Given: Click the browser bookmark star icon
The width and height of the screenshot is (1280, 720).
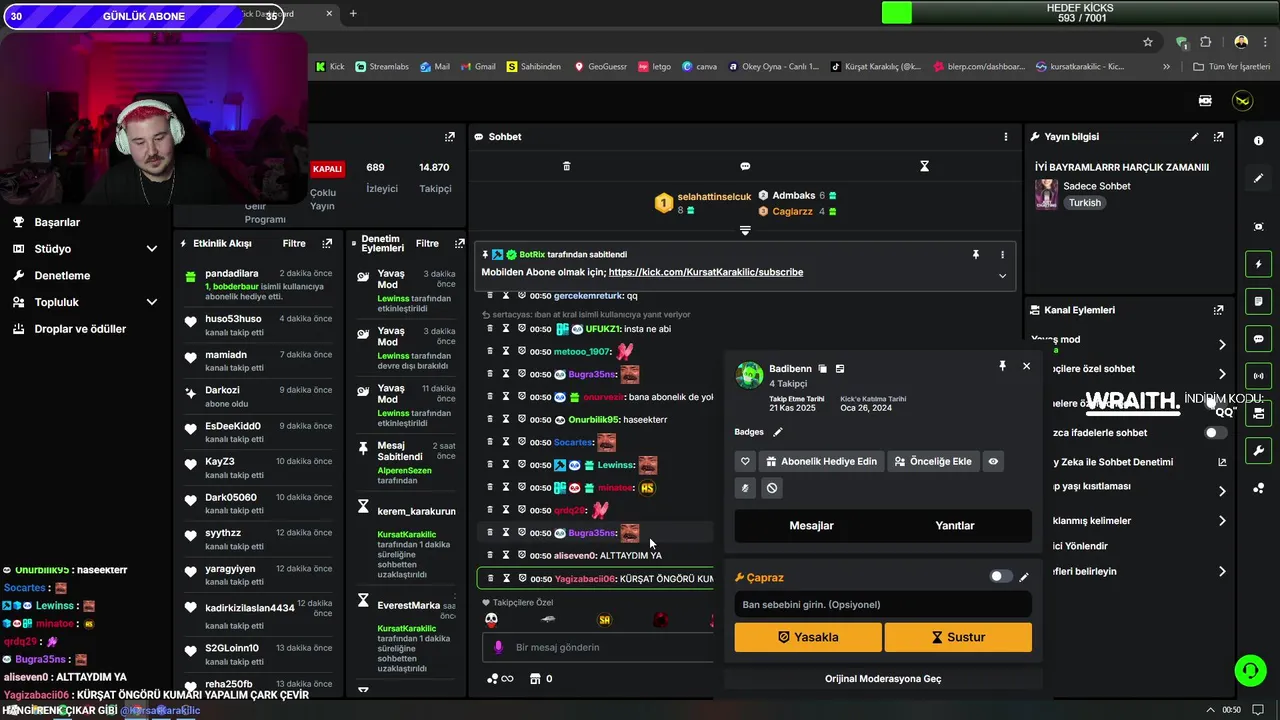Looking at the screenshot, I should [1148, 42].
